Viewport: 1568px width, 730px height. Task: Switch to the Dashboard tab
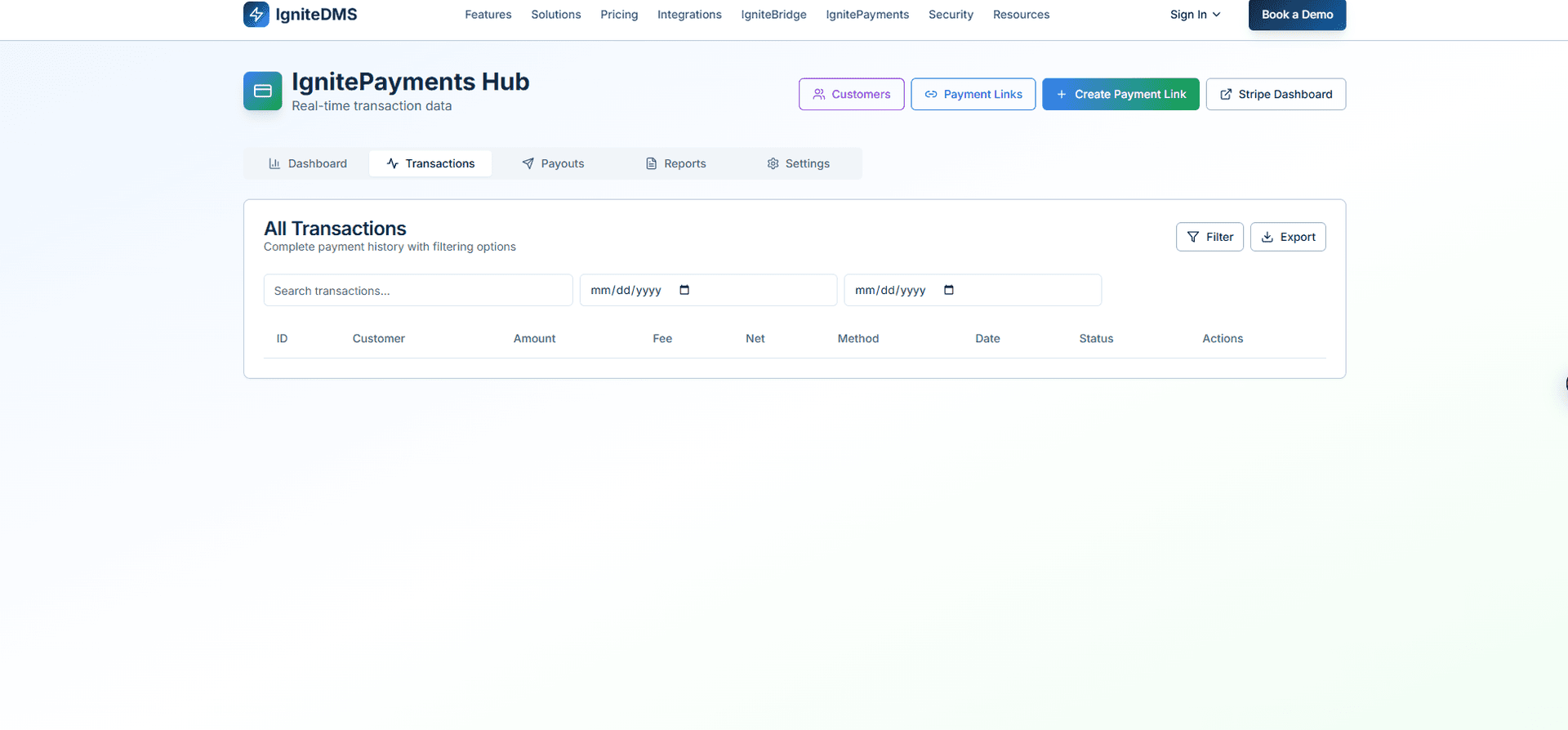308,163
